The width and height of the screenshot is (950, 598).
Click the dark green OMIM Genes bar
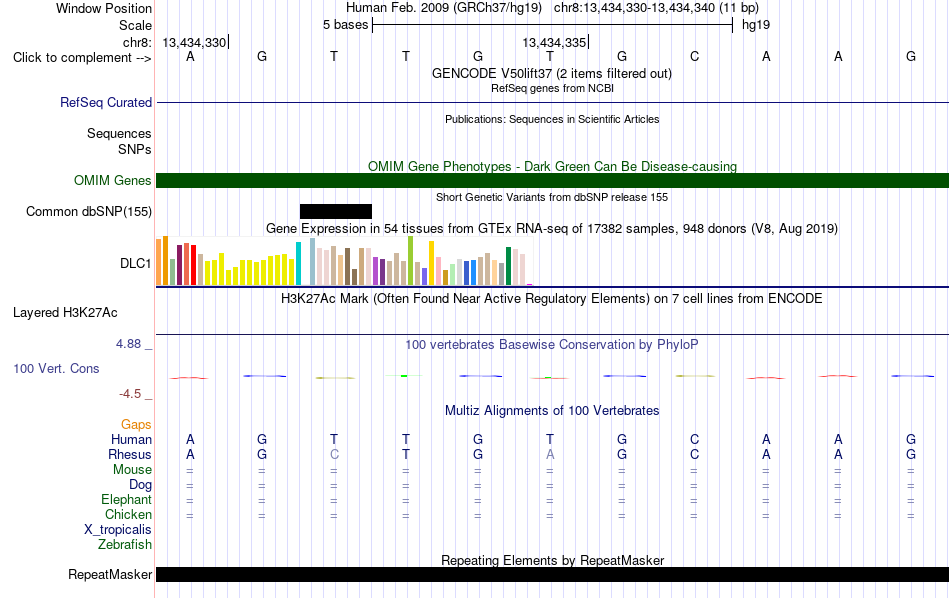click(x=553, y=181)
